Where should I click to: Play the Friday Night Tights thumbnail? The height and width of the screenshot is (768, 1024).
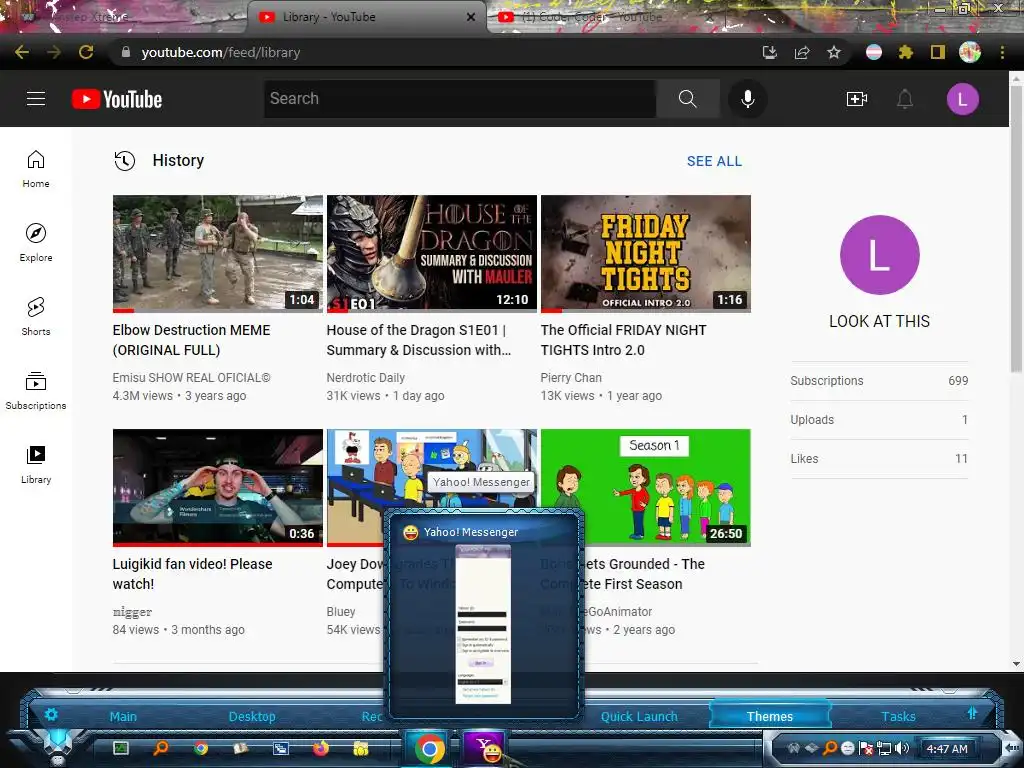[x=645, y=253]
